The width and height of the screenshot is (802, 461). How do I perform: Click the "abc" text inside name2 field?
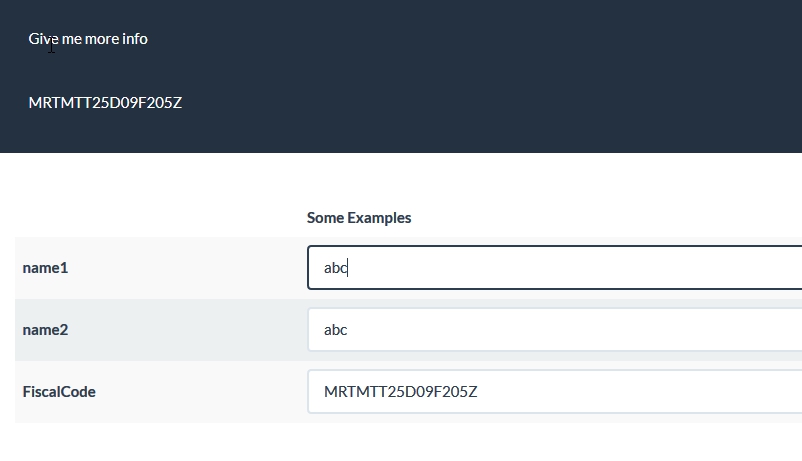[x=335, y=330]
